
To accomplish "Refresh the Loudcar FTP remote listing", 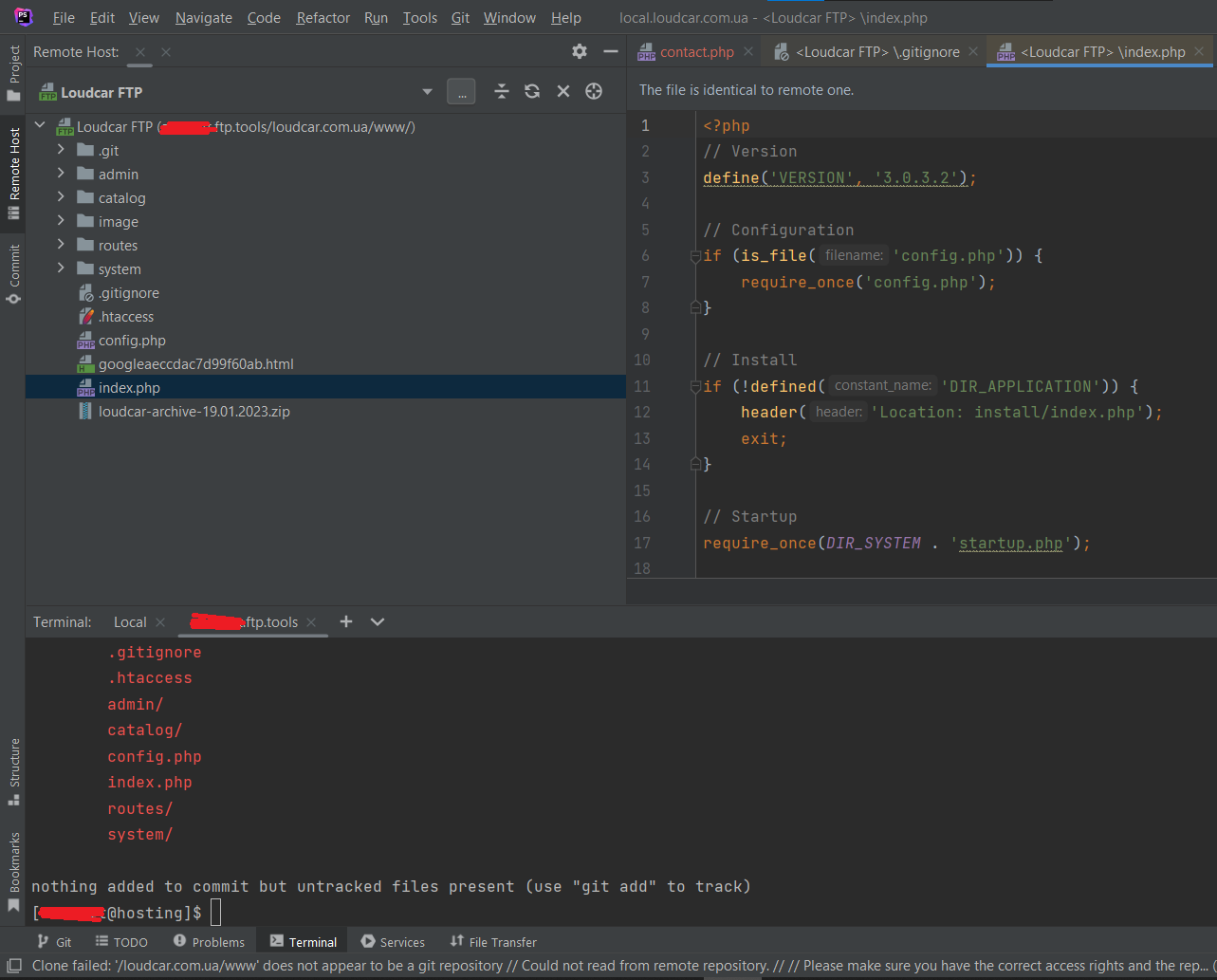I will pos(532,91).
